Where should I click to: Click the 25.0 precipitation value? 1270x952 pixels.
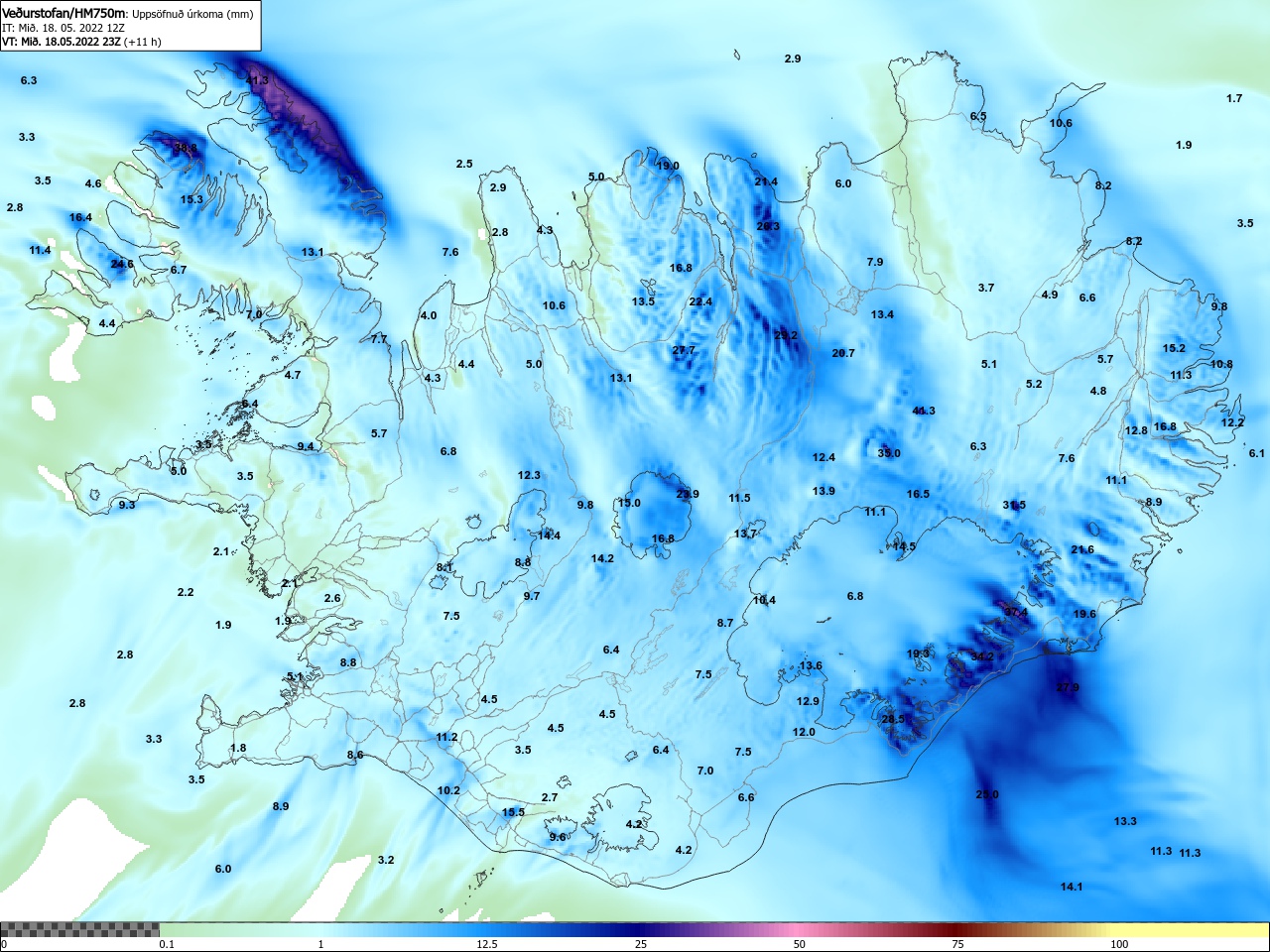[987, 794]
